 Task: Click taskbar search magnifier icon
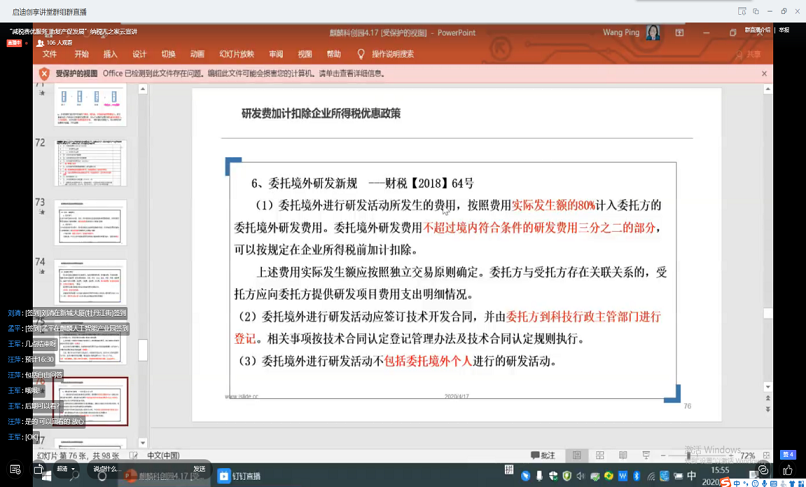(x=75, y=475)
